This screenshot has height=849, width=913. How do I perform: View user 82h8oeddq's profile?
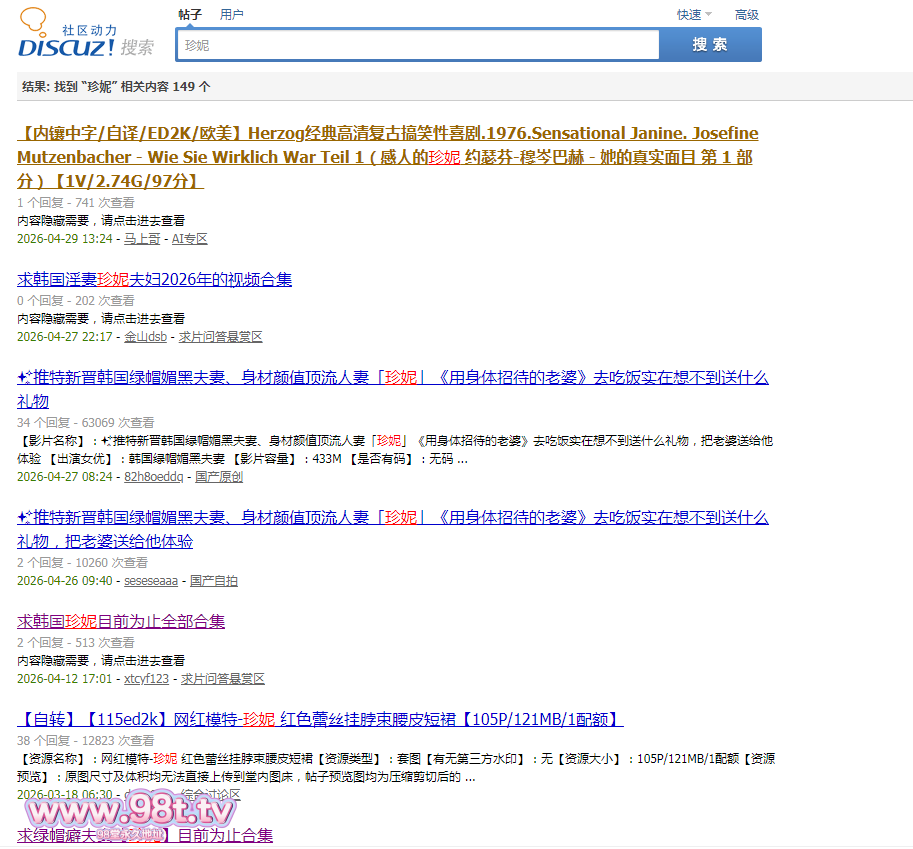(154, 476)
